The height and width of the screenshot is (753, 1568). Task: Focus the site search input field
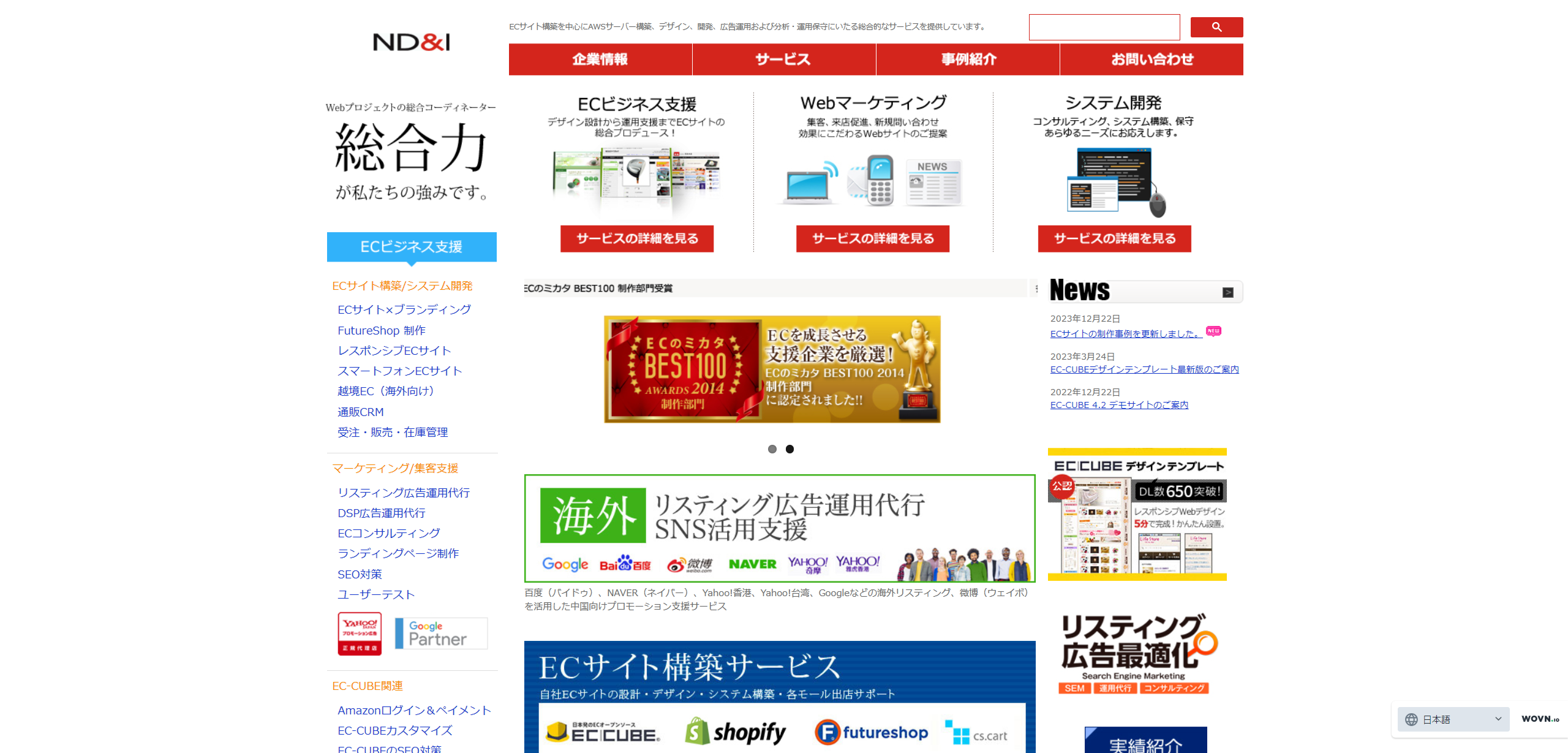1104,28
